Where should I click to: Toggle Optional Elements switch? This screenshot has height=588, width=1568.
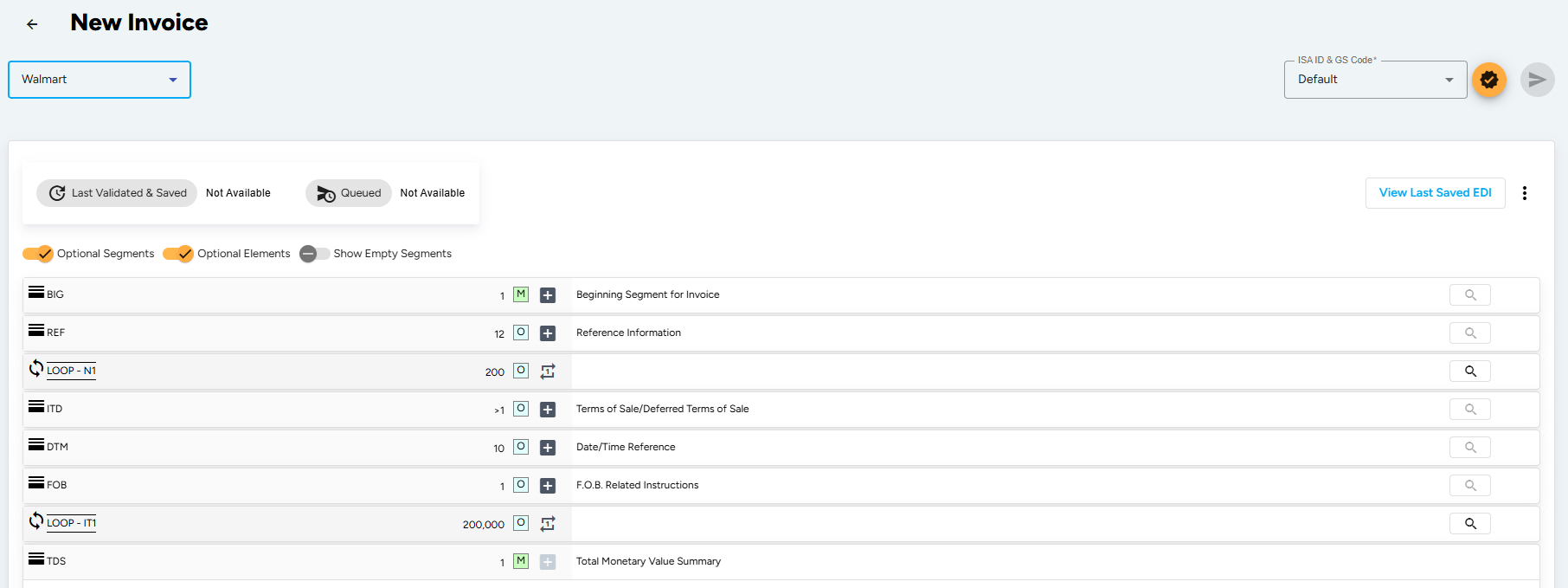tap(178, 254)
